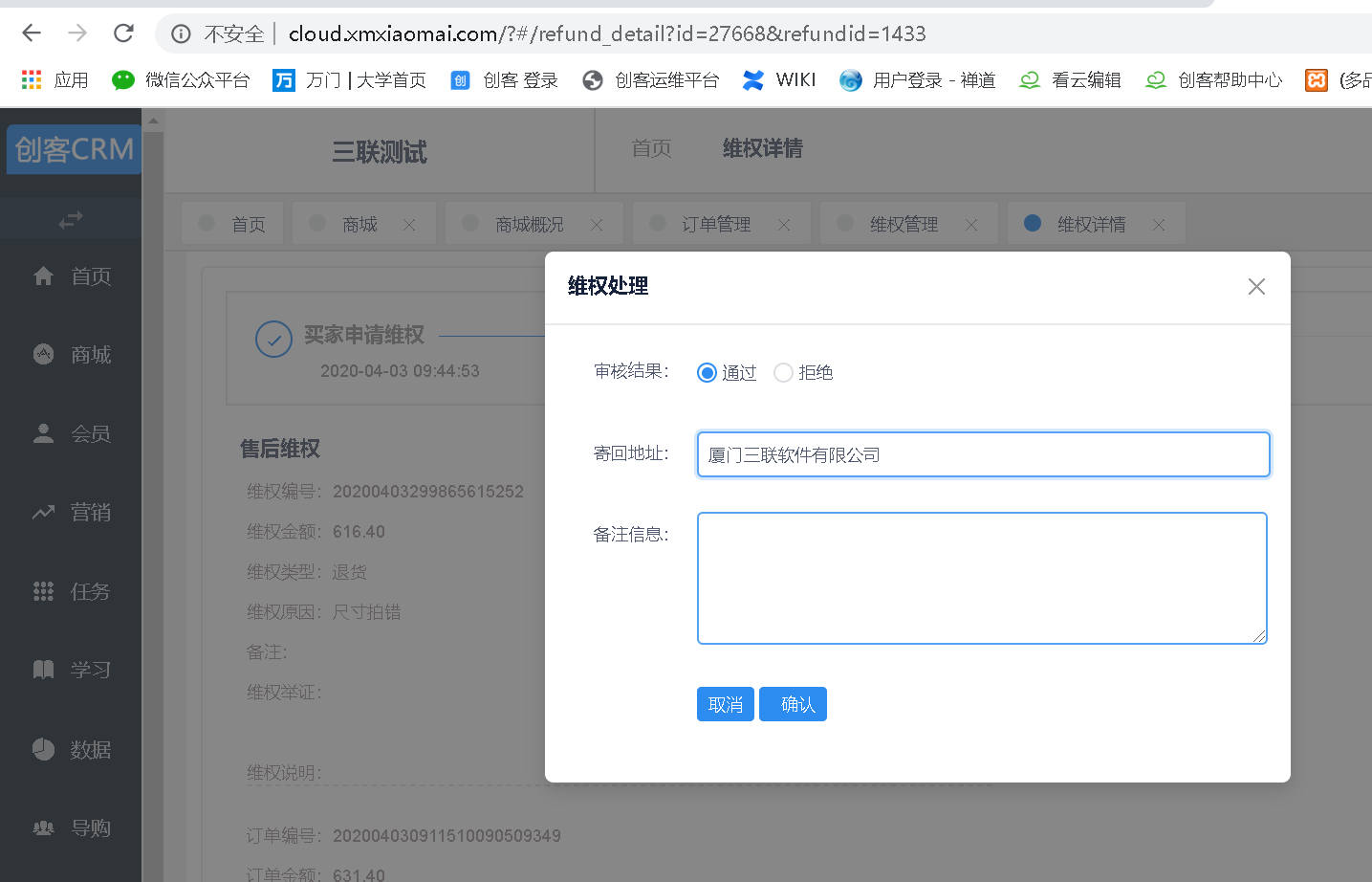Toggle the sidebar collapse arrows icon

(x=71, y=220)
